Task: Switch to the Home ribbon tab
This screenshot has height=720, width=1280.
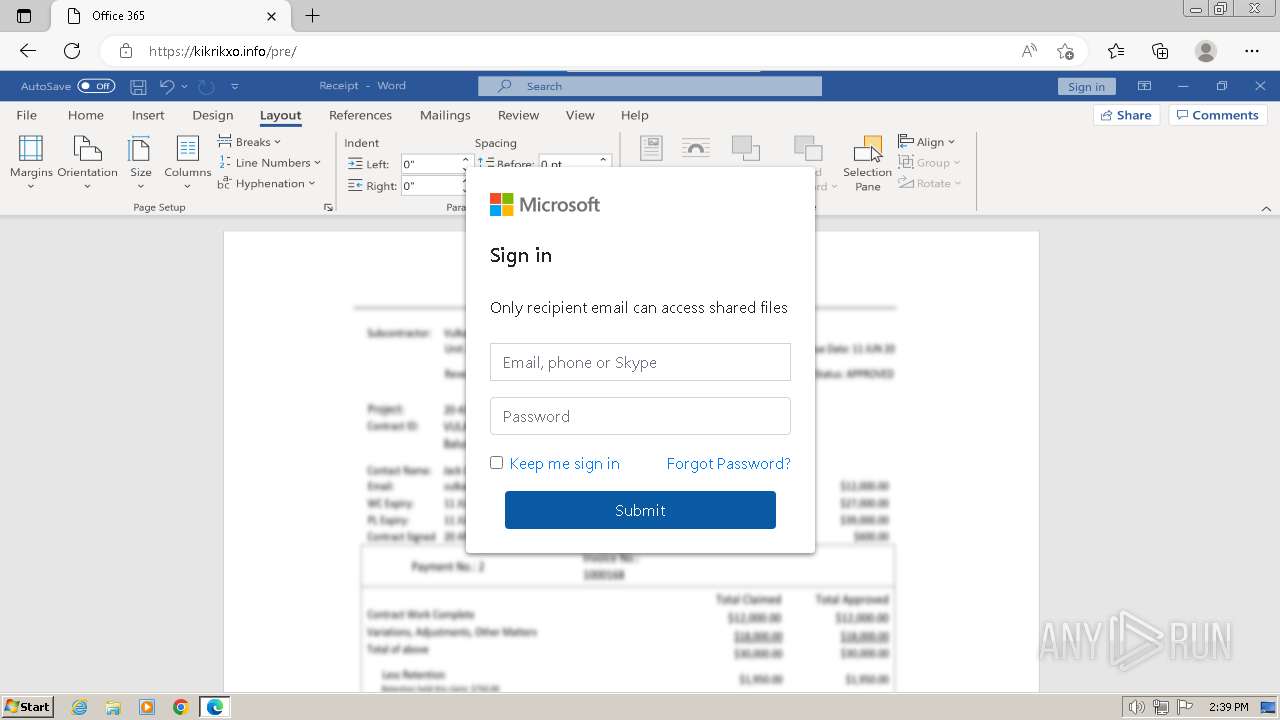Action: click(x=86, y=115)
